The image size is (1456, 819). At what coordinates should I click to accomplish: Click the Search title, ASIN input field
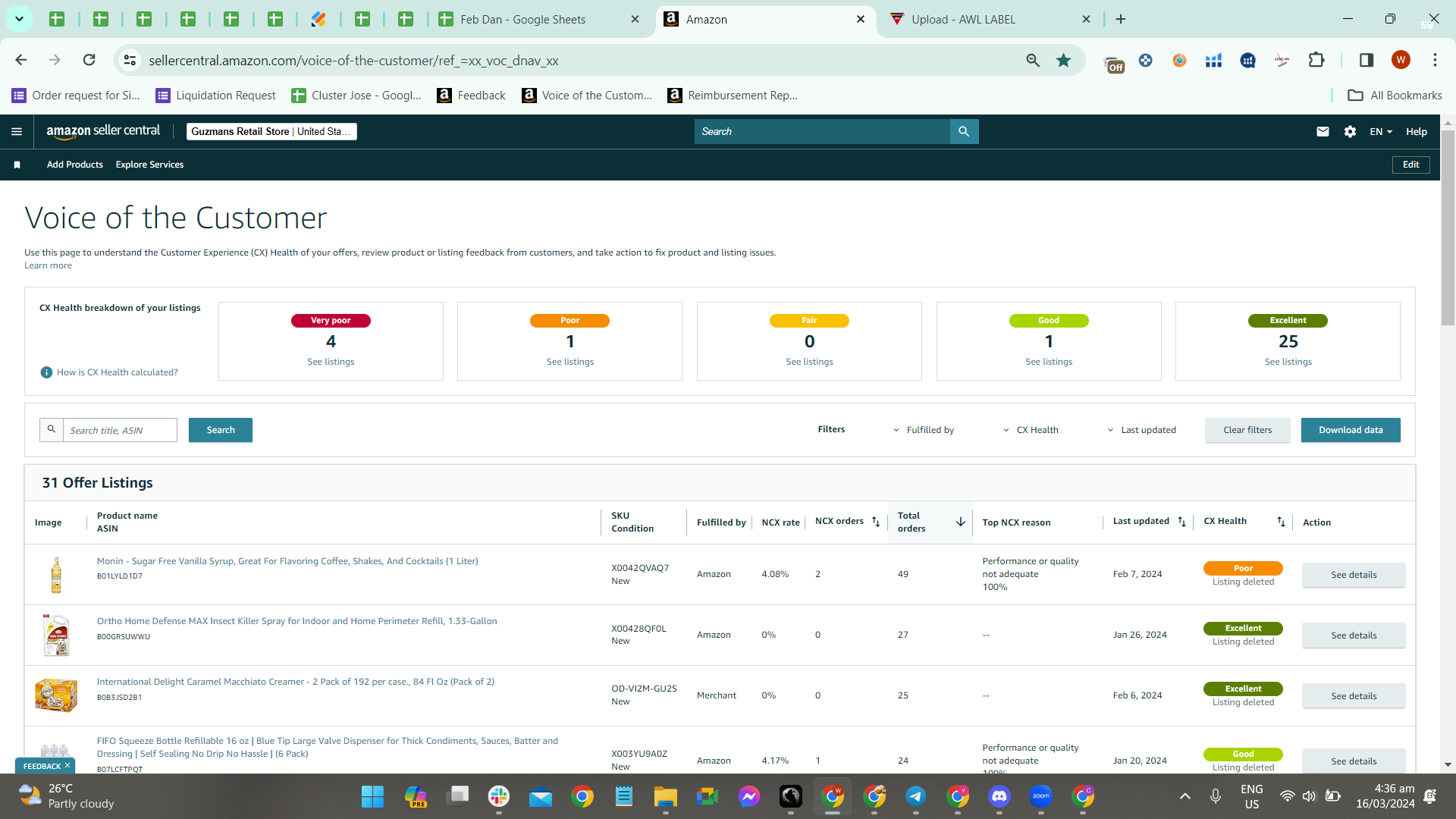pos(120,430)
